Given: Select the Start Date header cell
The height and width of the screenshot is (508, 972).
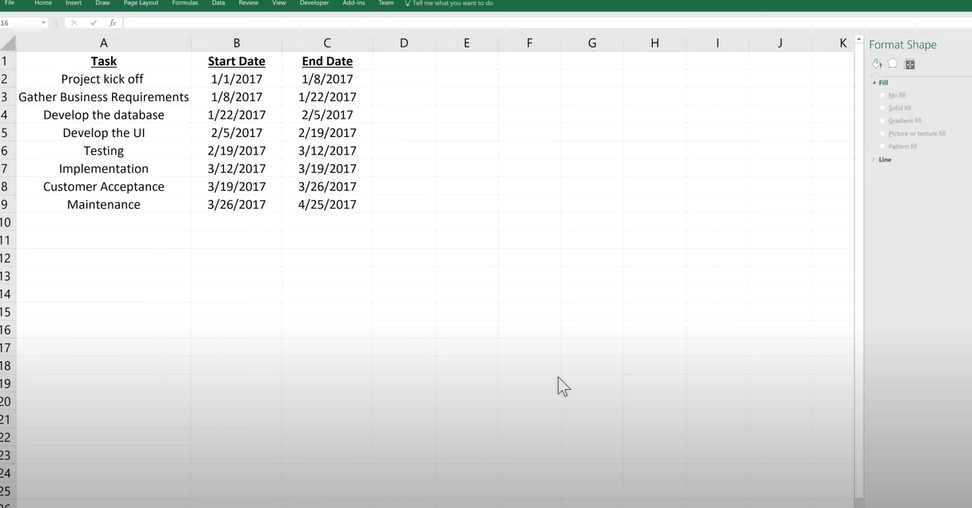Looking at the screenshot, I should pyautogui.click(x=236, y=61).
